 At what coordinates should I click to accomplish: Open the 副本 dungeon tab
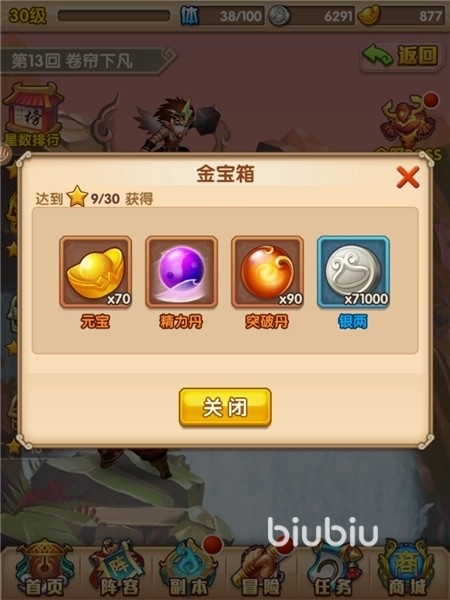(x=189, y=569)
